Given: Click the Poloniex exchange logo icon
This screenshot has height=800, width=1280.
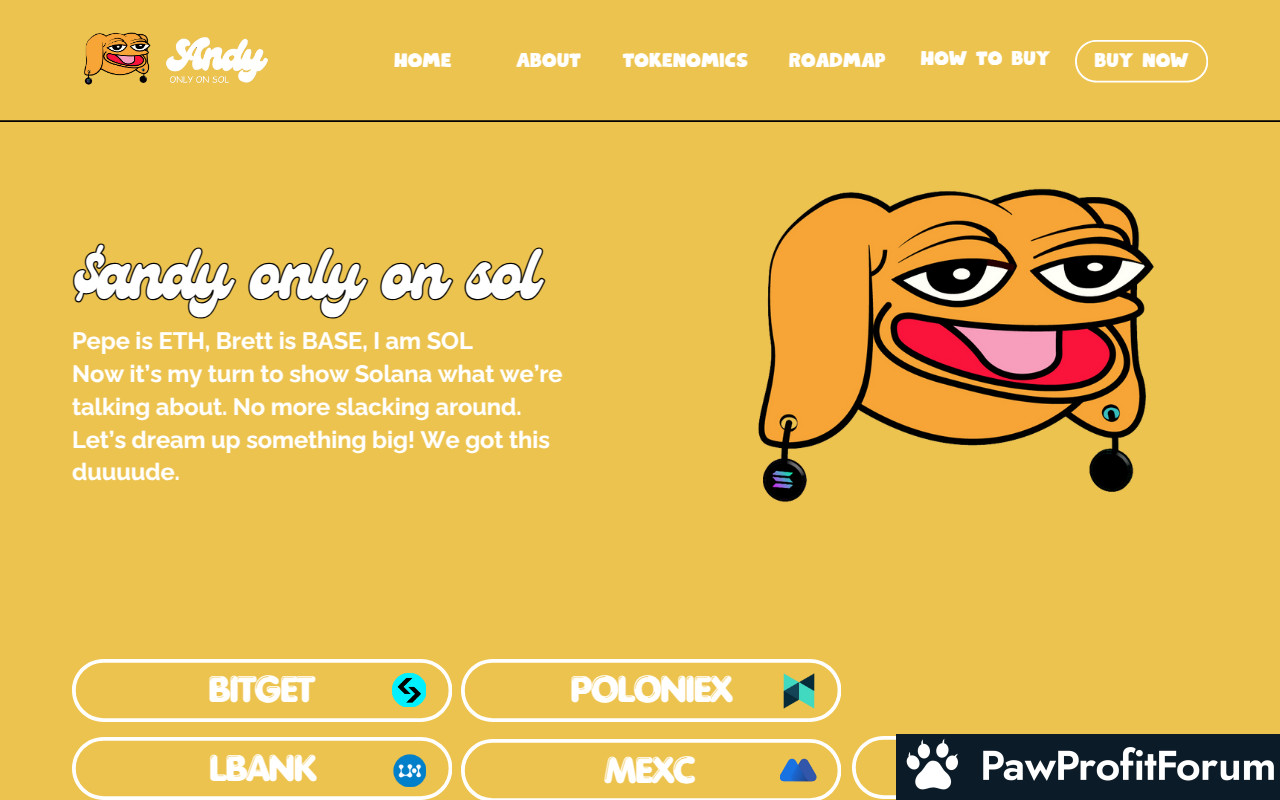Looking at the screenshot, I should click(799, 690).
